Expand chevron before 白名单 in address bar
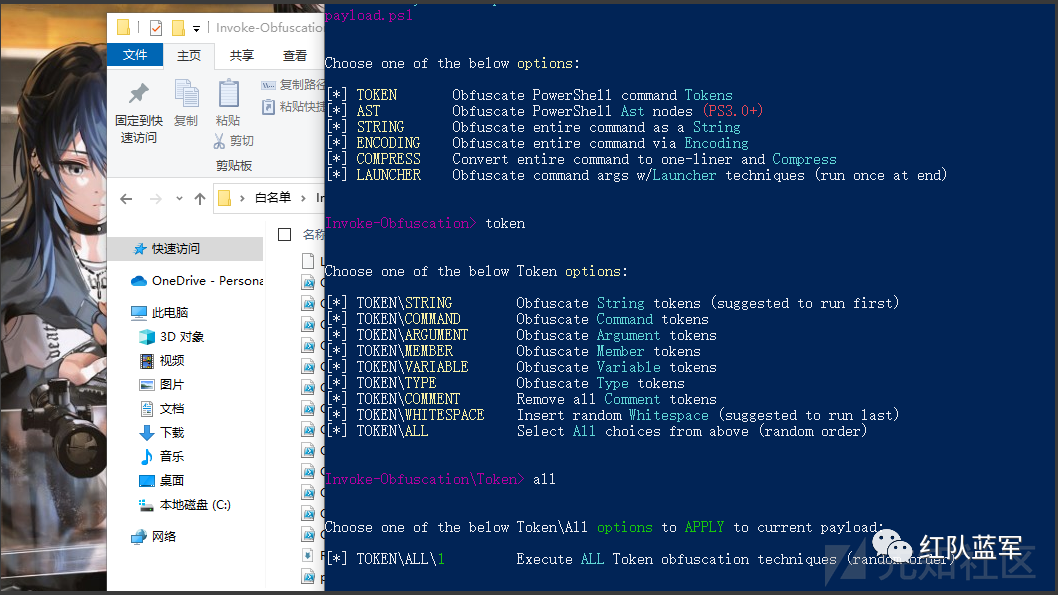This screenshot has height=595, width=1058. click(242, 198)
